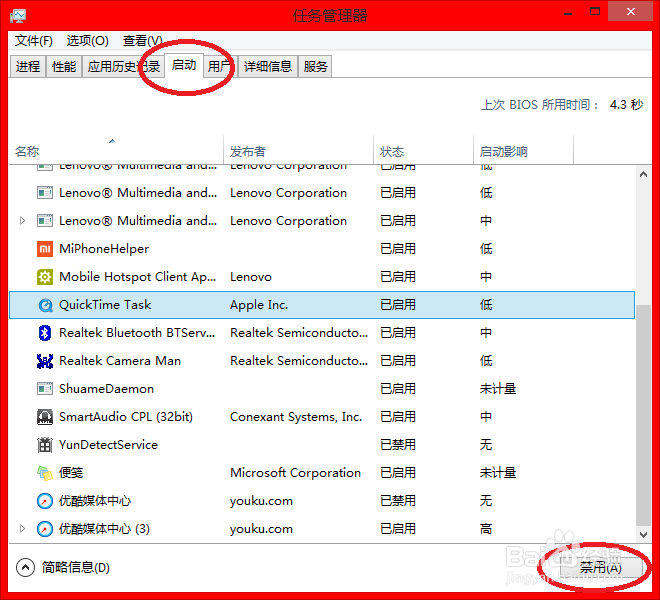Click the 便笺 sticky notes icon

click(x=45, y=473)
